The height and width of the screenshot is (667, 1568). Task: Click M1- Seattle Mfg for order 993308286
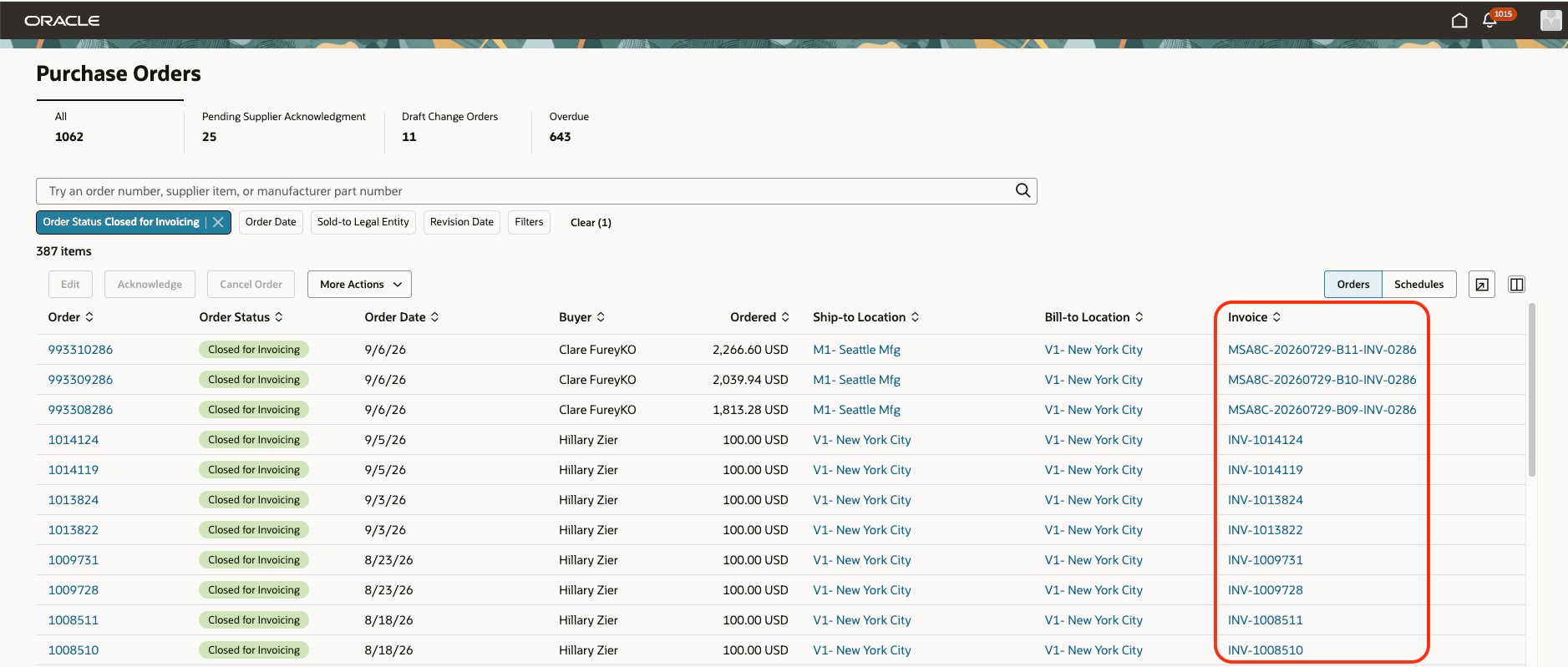[856, 410]
